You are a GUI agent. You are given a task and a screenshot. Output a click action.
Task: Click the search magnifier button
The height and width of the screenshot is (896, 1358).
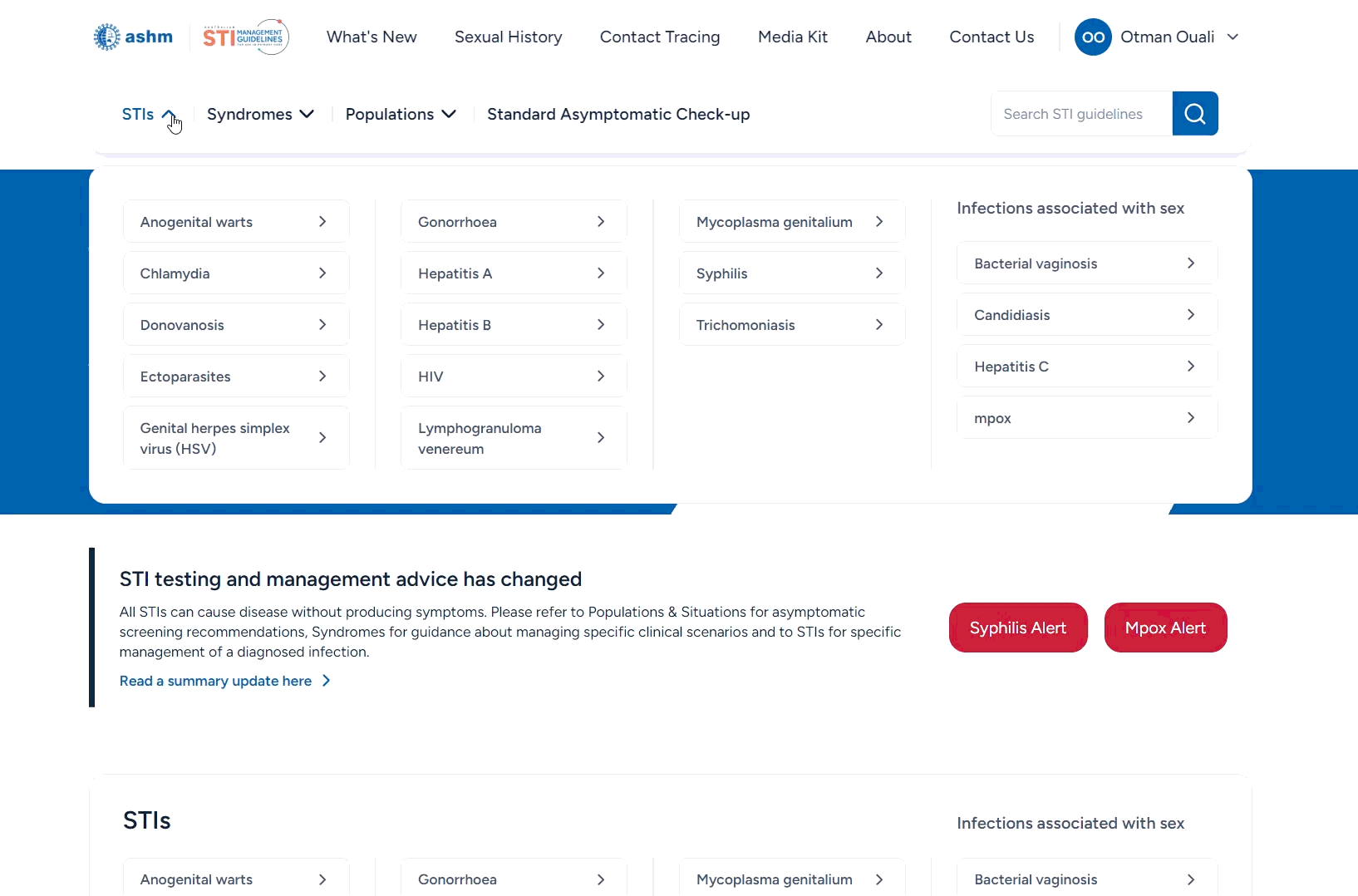click(x=1194, y=114)
